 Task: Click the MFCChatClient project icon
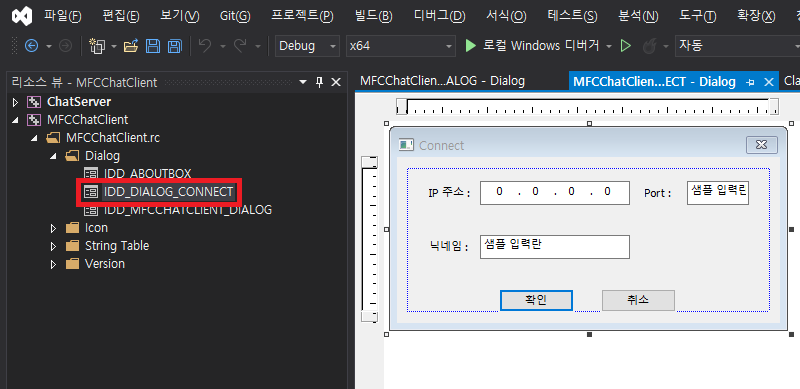[34, 120]
